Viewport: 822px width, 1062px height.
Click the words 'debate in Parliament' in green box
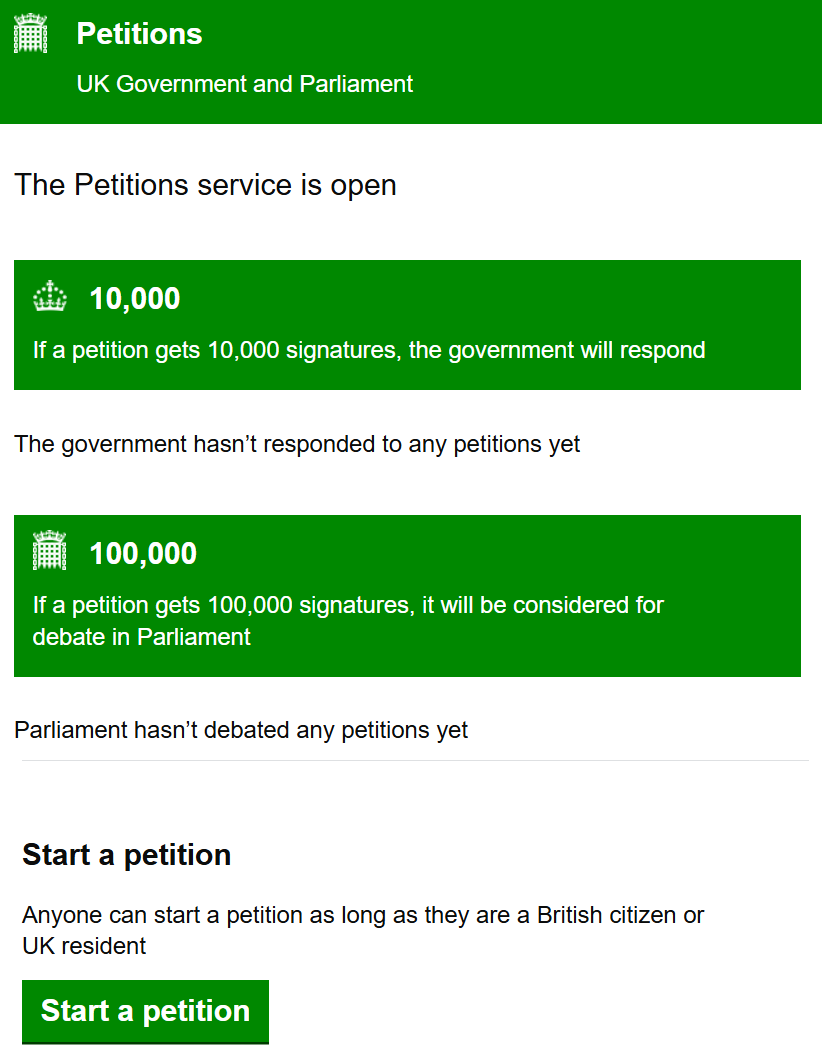(x=141, y=637)
